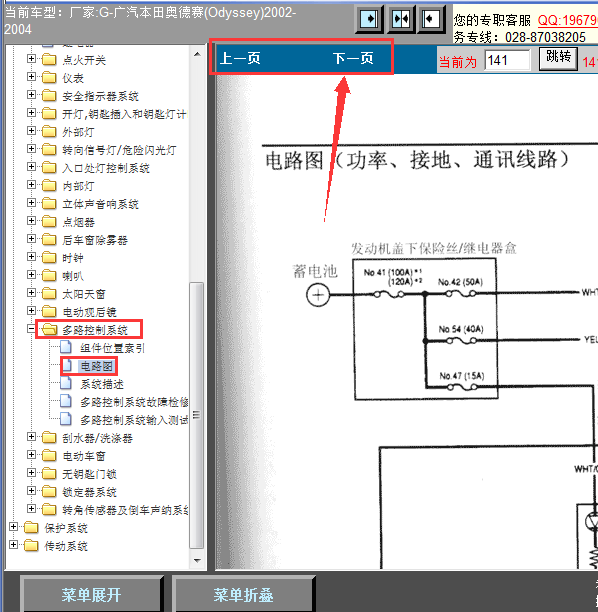Select the 太阳天窗 tree label
The image size is (598, 612).
click(84, 294)
